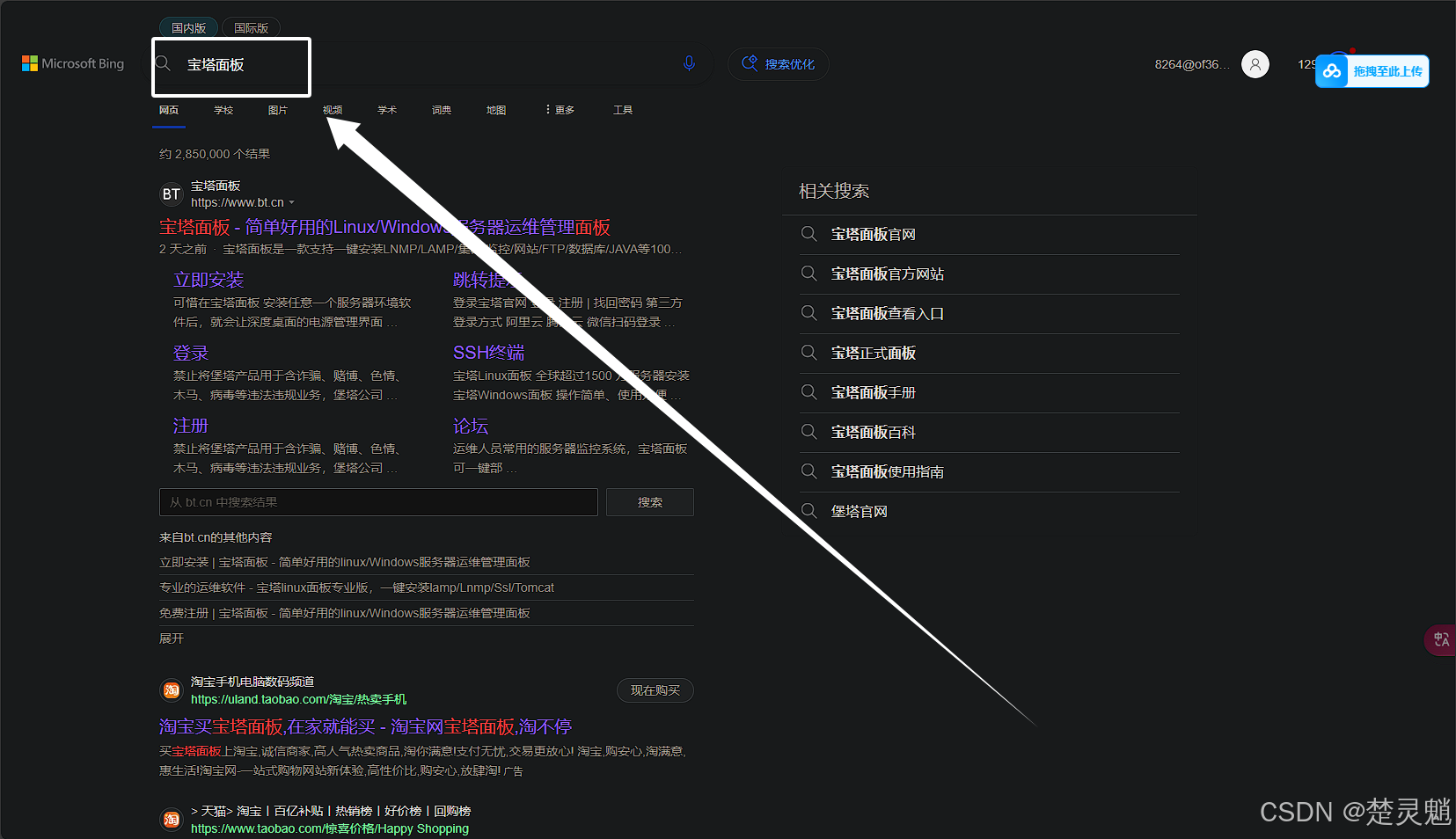This screenshot has height=839, width=1456.
Task: Click the 搜索优化 button
Action: [x=779, y=64]
